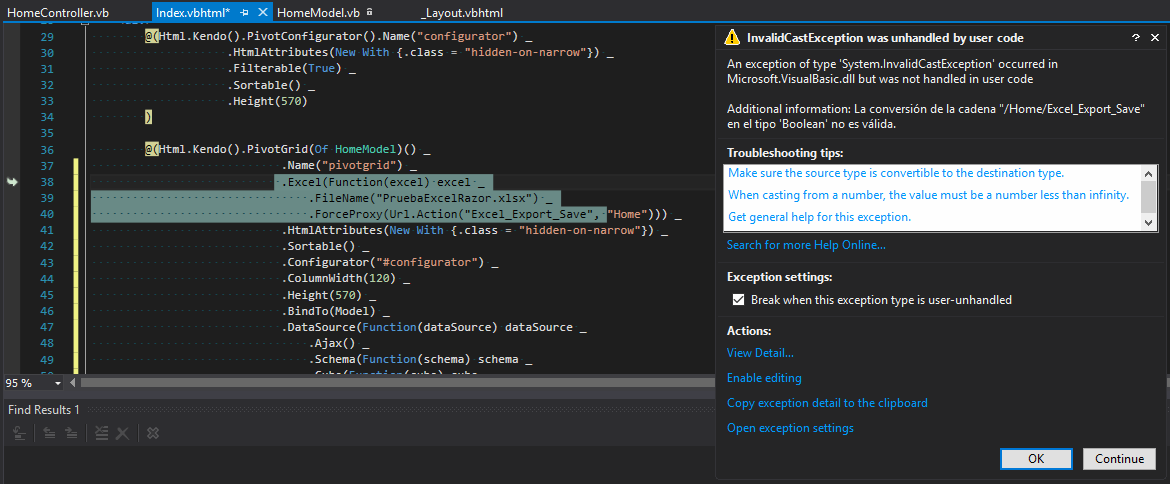Click Continue in exception dialog
The width and height of the screenshot is (1170, 484).
(1119, 459)
